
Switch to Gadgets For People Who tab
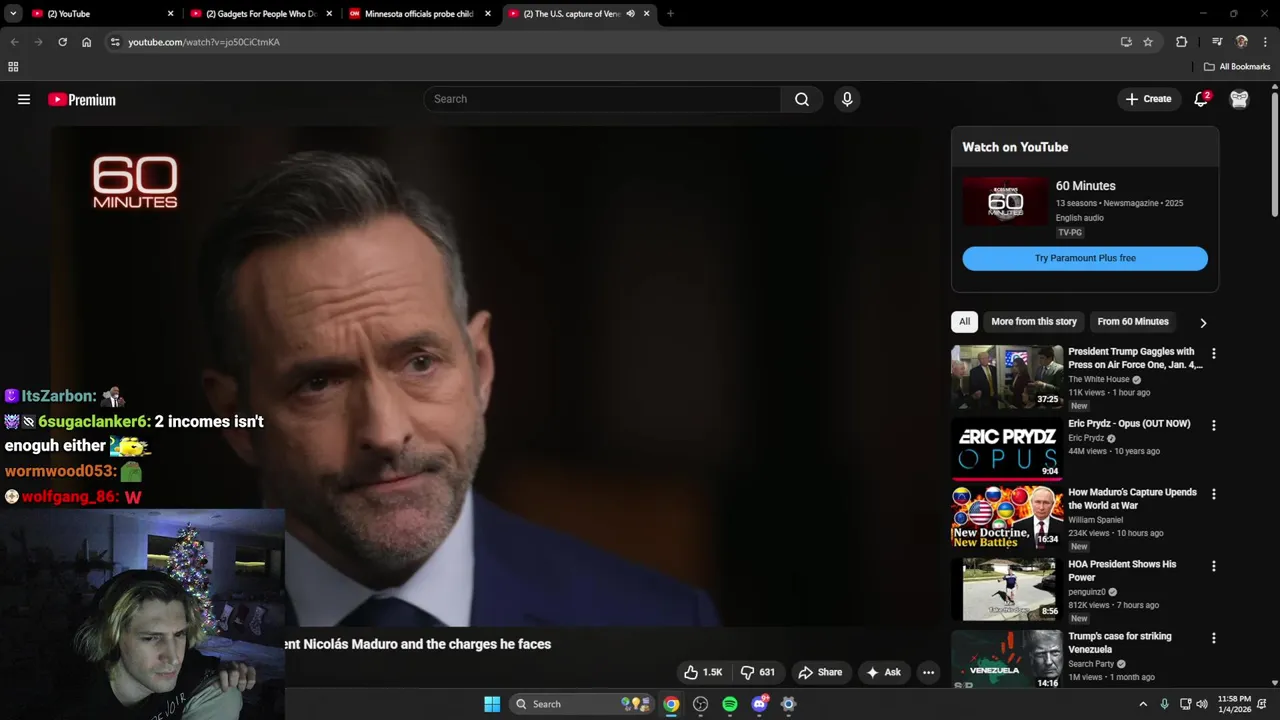point(260,14)
